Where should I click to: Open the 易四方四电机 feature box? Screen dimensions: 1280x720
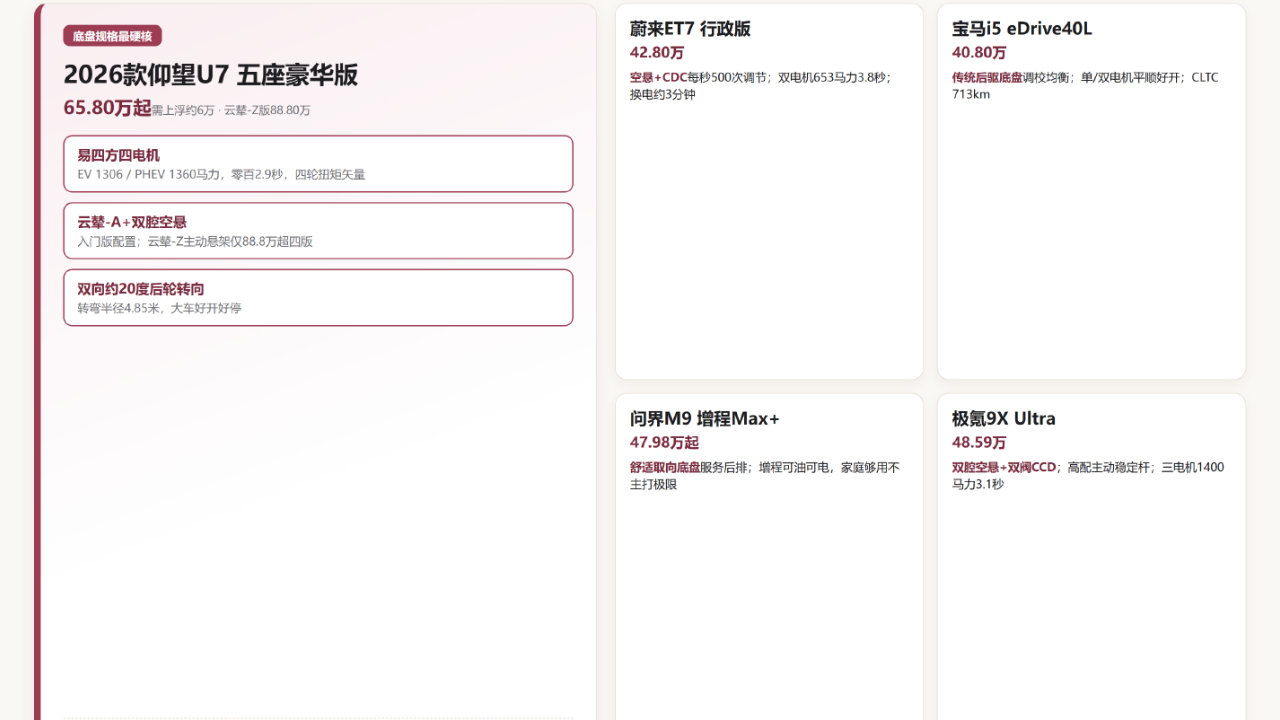[318, 164]
